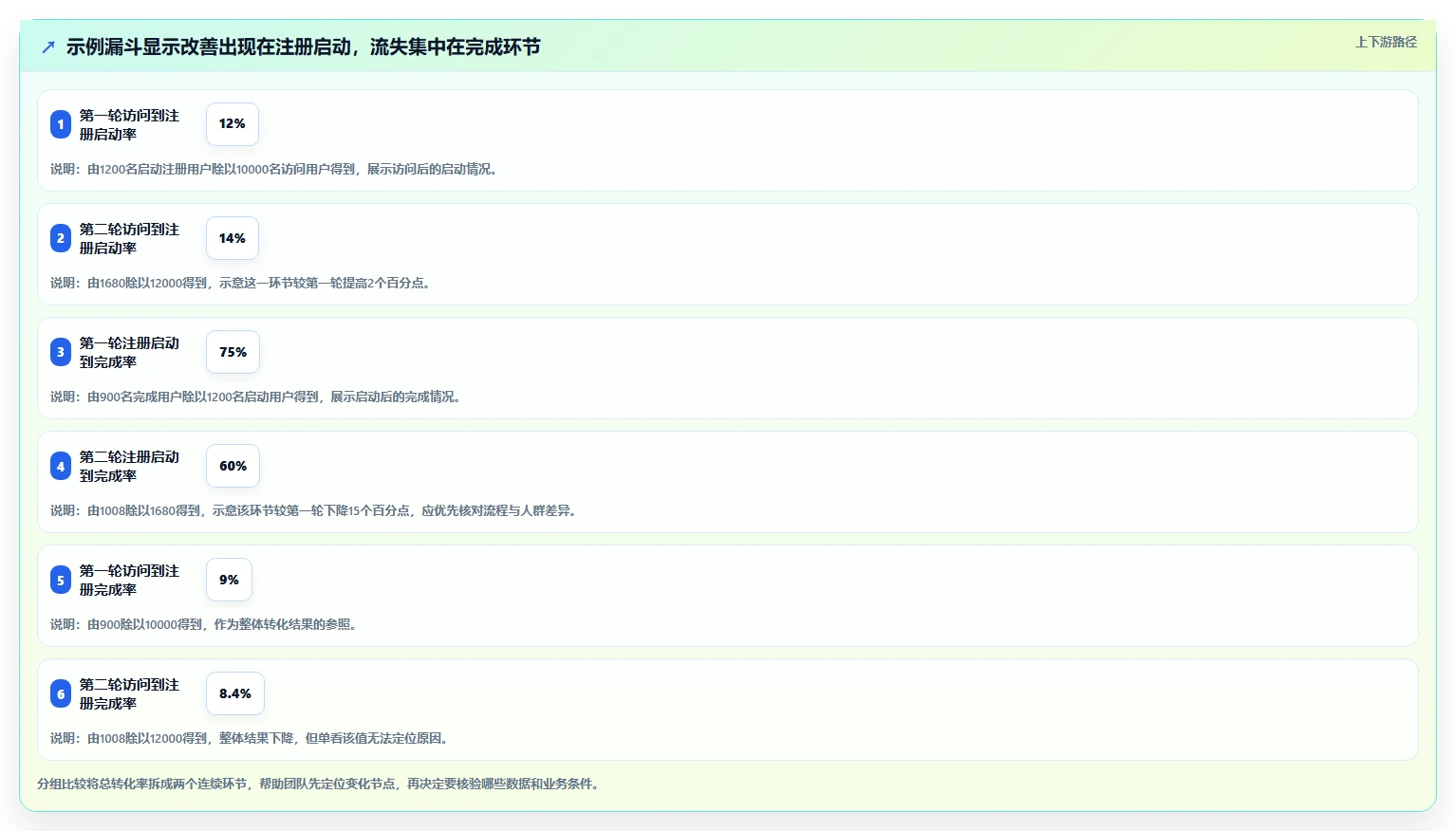This screenshot has width=1456, height=831.
Task: Select step badge number 6
Action: coord(61,693)
